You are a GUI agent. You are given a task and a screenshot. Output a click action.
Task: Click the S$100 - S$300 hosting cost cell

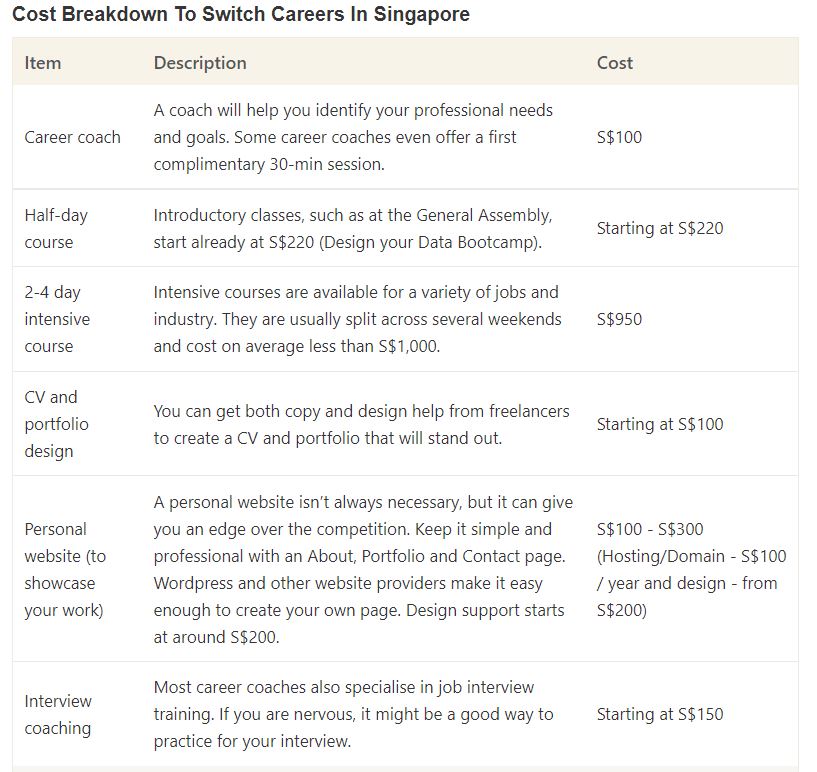(x=691, y=569)
